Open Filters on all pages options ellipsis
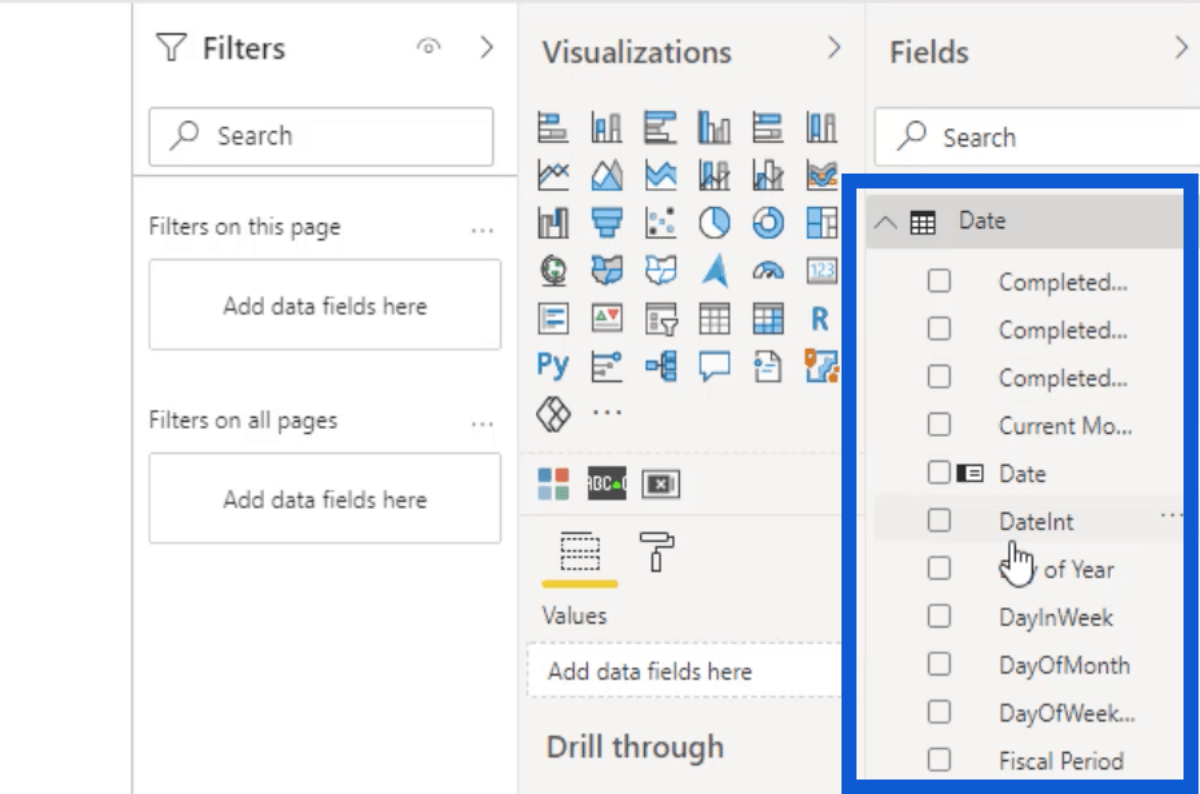The width and height of the screenshot is (1200, 794). (482, 424)
